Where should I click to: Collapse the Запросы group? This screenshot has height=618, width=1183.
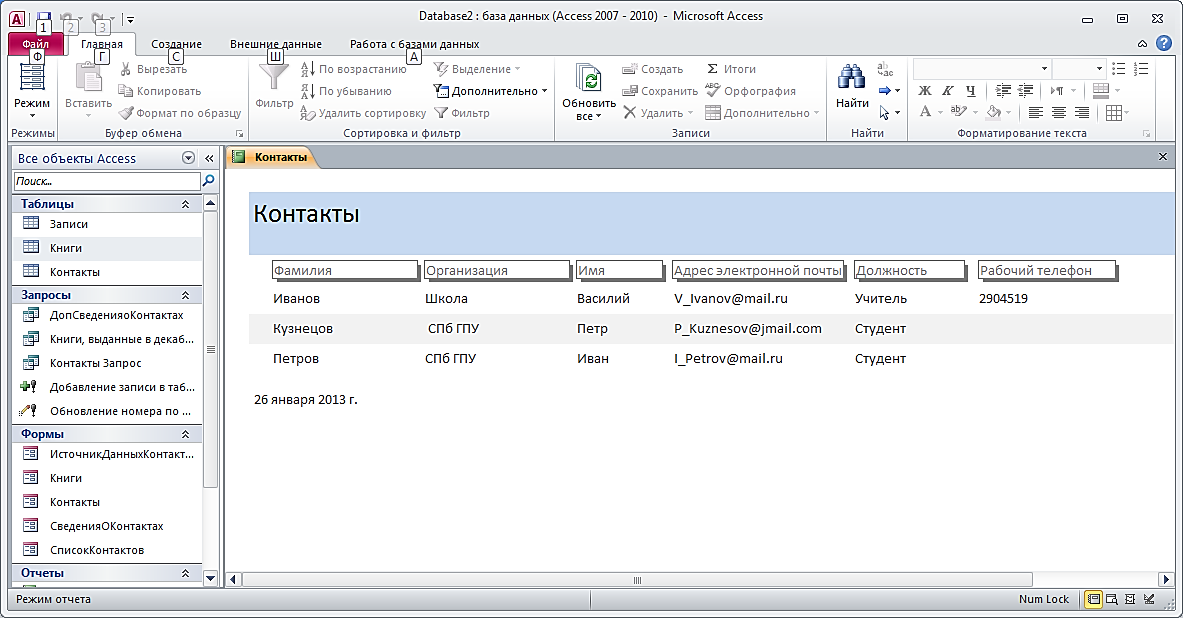(186, 295)
